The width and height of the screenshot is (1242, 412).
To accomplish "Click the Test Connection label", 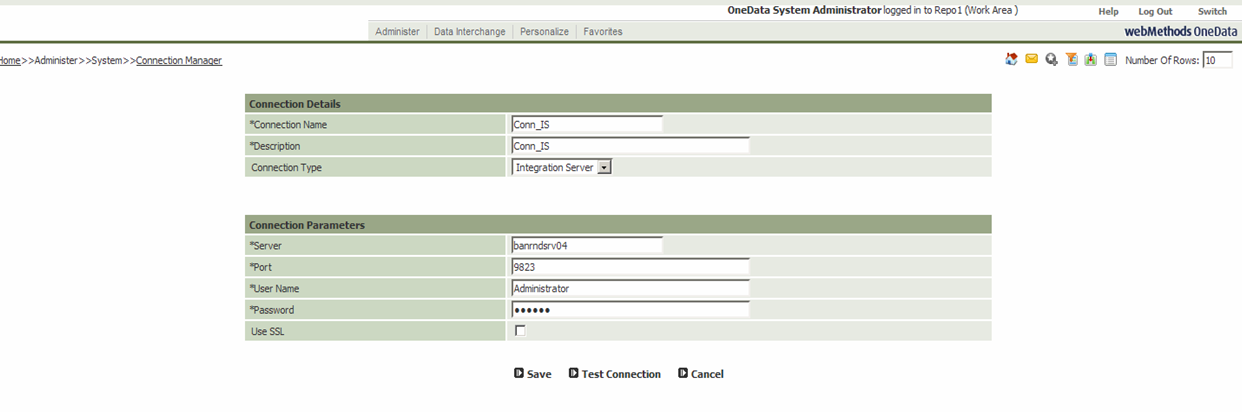I will pyautogui.click(x=621, y=374).
